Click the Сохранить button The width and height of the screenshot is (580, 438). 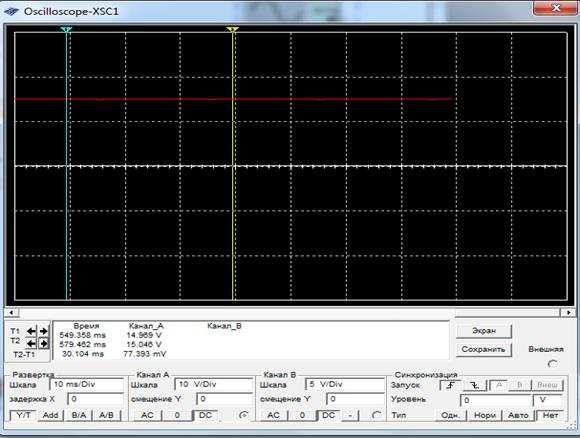(x=484, y=349)
